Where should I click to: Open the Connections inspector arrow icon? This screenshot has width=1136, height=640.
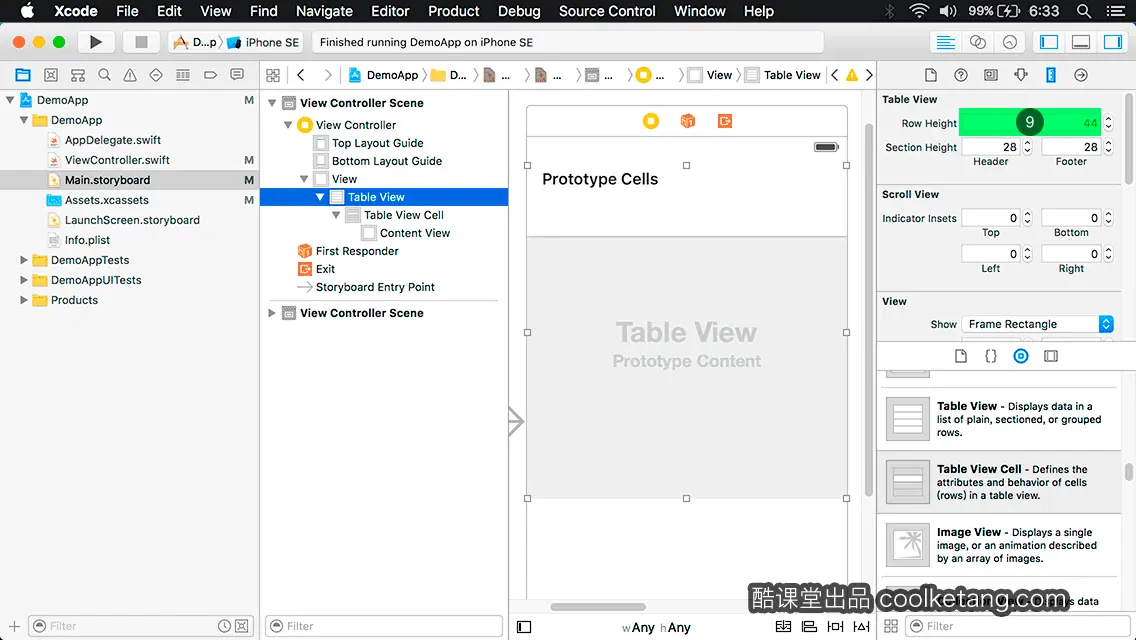click(x=1080, y=75)
